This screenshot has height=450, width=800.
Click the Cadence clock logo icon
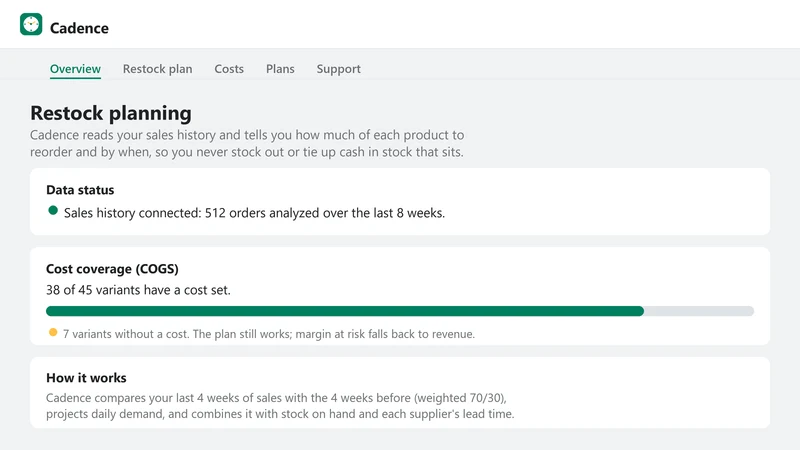pyautogui.click(x=31, y=24)
